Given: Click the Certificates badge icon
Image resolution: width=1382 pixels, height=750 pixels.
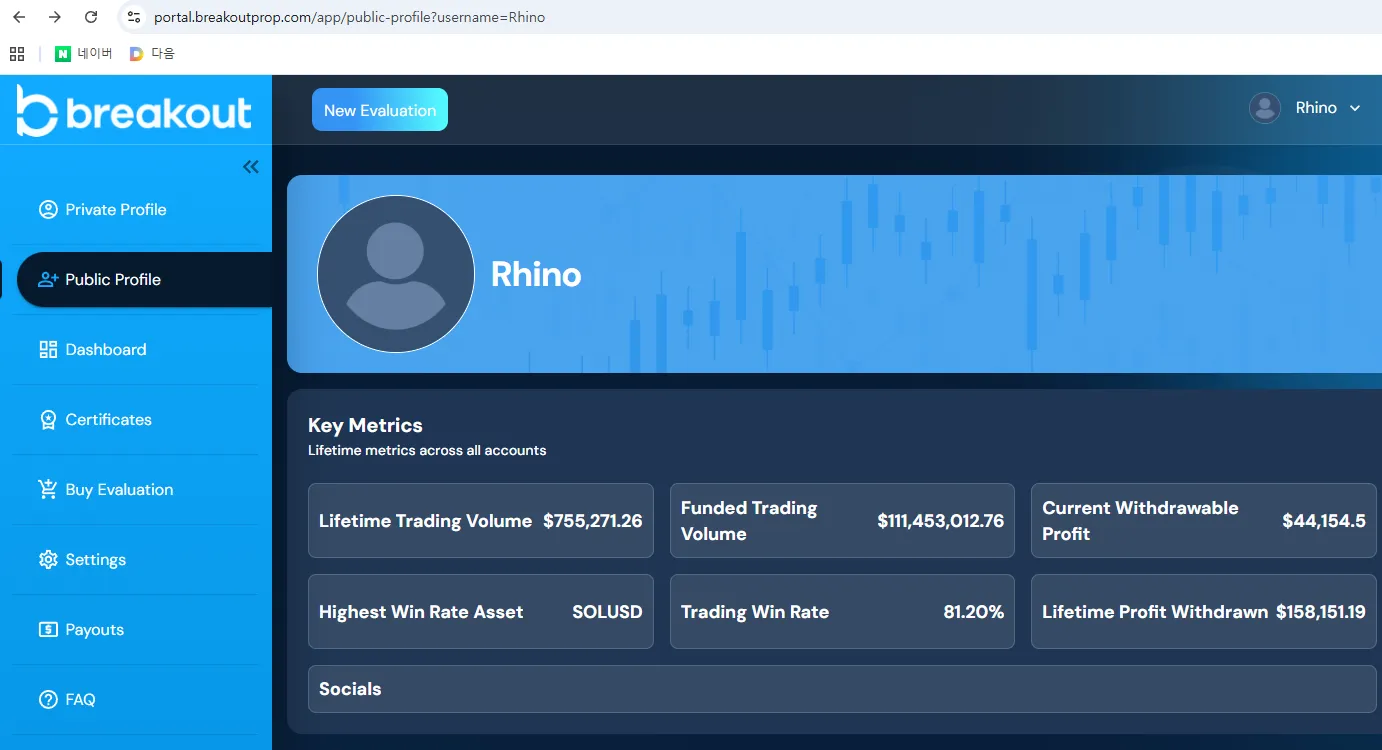Looking at the screenshot, I should 48,420.
